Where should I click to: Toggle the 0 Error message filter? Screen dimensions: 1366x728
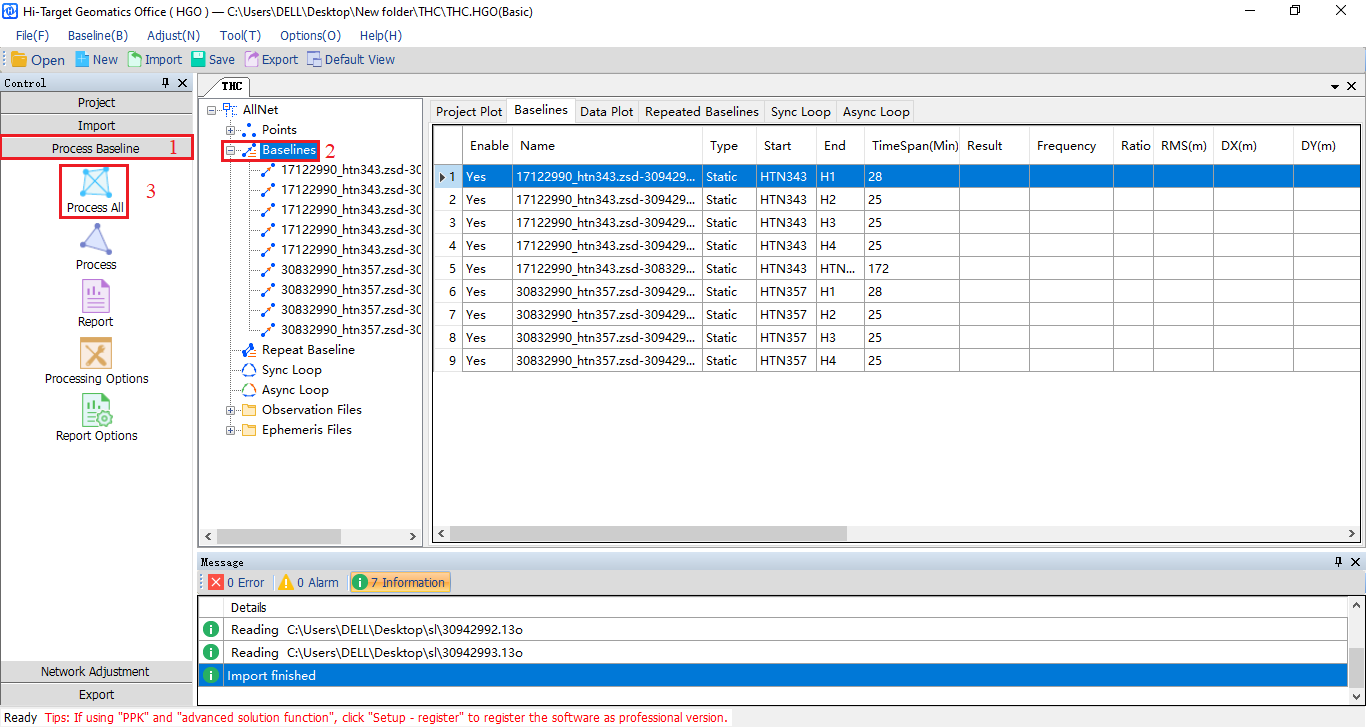pyautogui.click(x=236, y=582)
